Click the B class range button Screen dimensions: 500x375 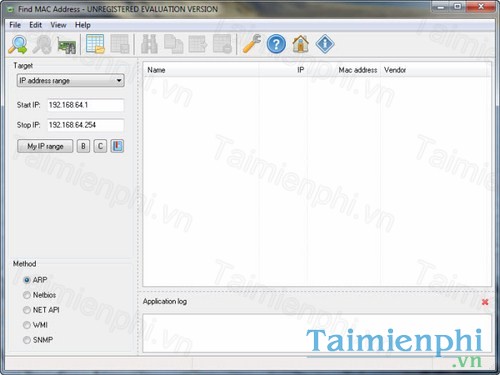83,146
